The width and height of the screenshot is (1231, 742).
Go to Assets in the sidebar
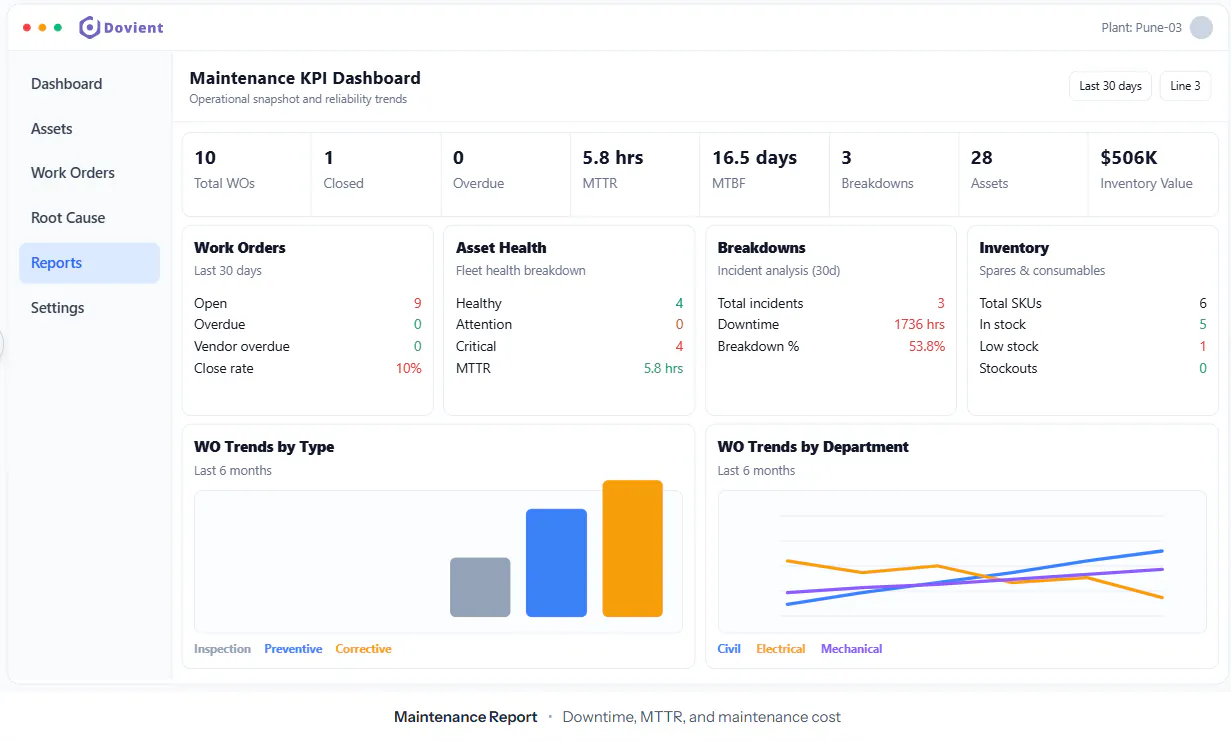(89, 129)
